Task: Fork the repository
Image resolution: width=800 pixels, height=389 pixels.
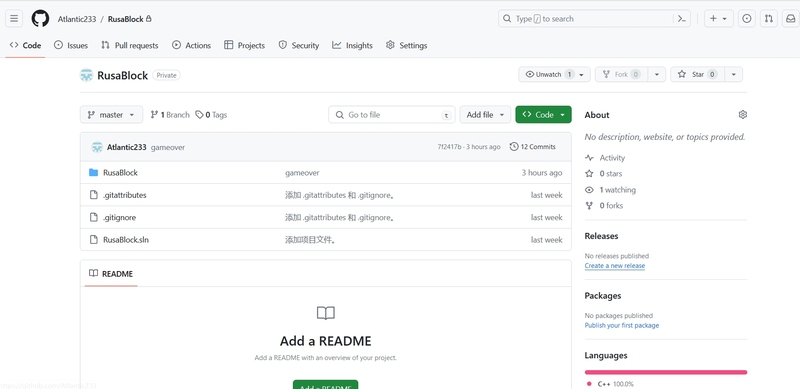Action: (x=621, y=75)
